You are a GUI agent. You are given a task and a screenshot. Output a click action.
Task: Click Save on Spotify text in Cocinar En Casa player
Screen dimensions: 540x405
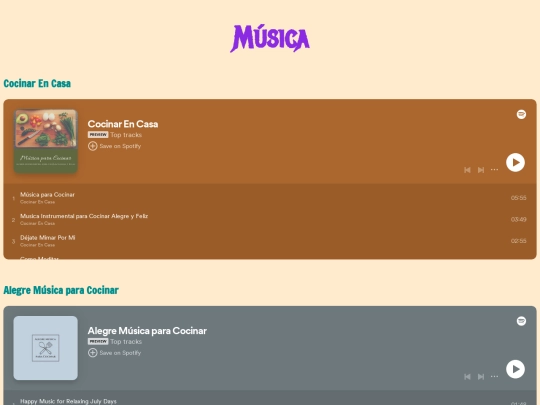[120, 146]
